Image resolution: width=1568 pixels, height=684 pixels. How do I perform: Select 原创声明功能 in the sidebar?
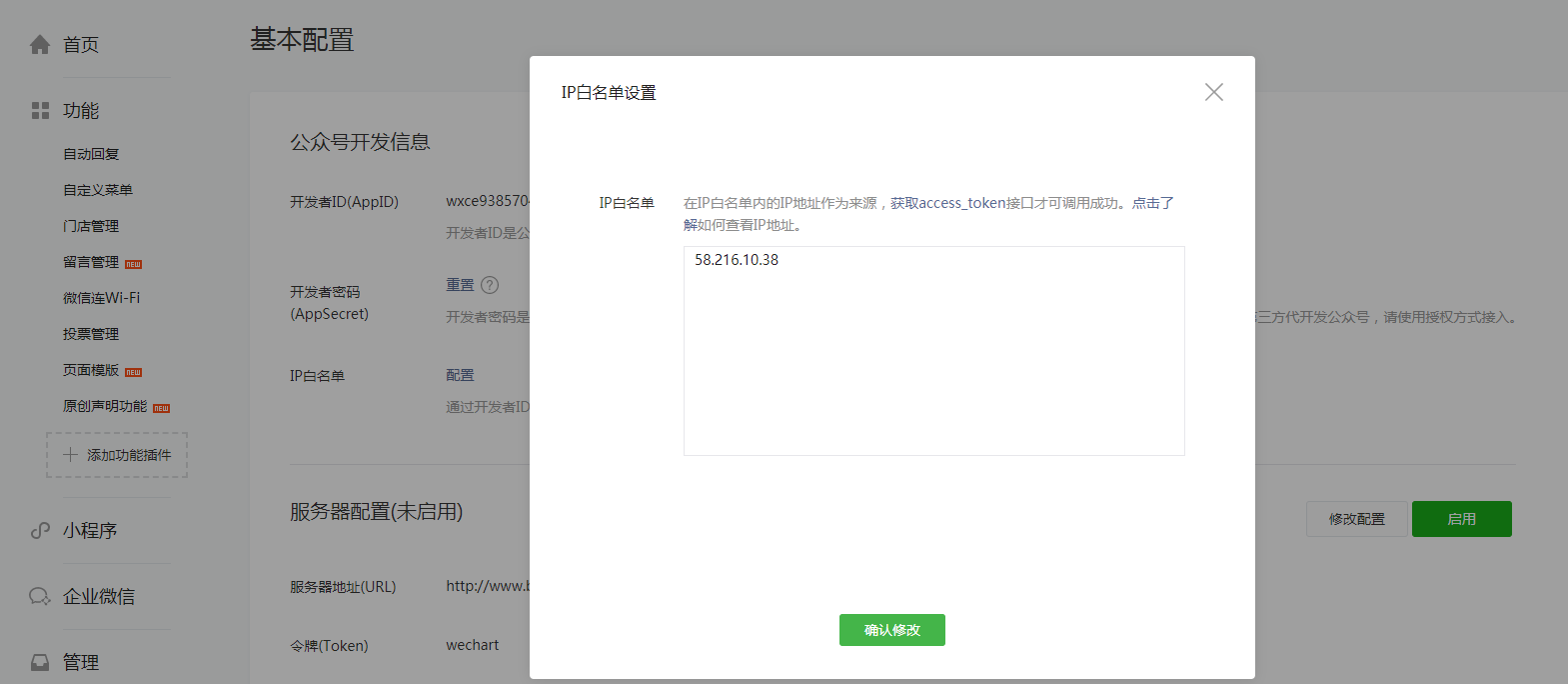(x=105, y=406)
